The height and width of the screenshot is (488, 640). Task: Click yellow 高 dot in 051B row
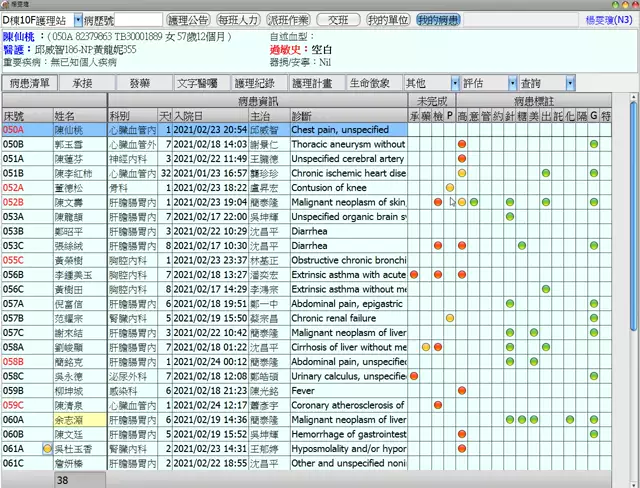pos(462,173)
